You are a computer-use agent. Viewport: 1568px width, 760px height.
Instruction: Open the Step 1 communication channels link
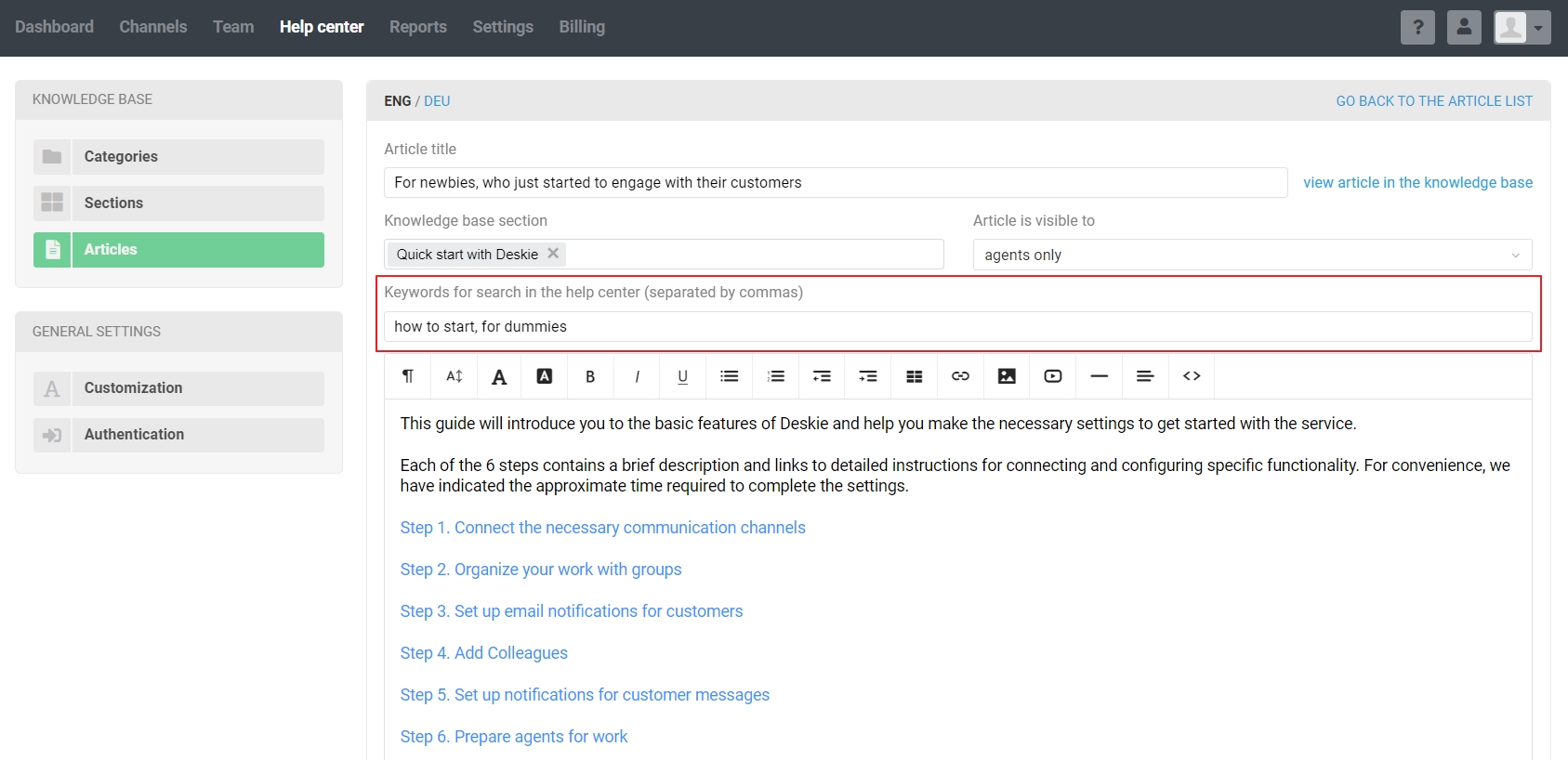(x=603, y=528)
